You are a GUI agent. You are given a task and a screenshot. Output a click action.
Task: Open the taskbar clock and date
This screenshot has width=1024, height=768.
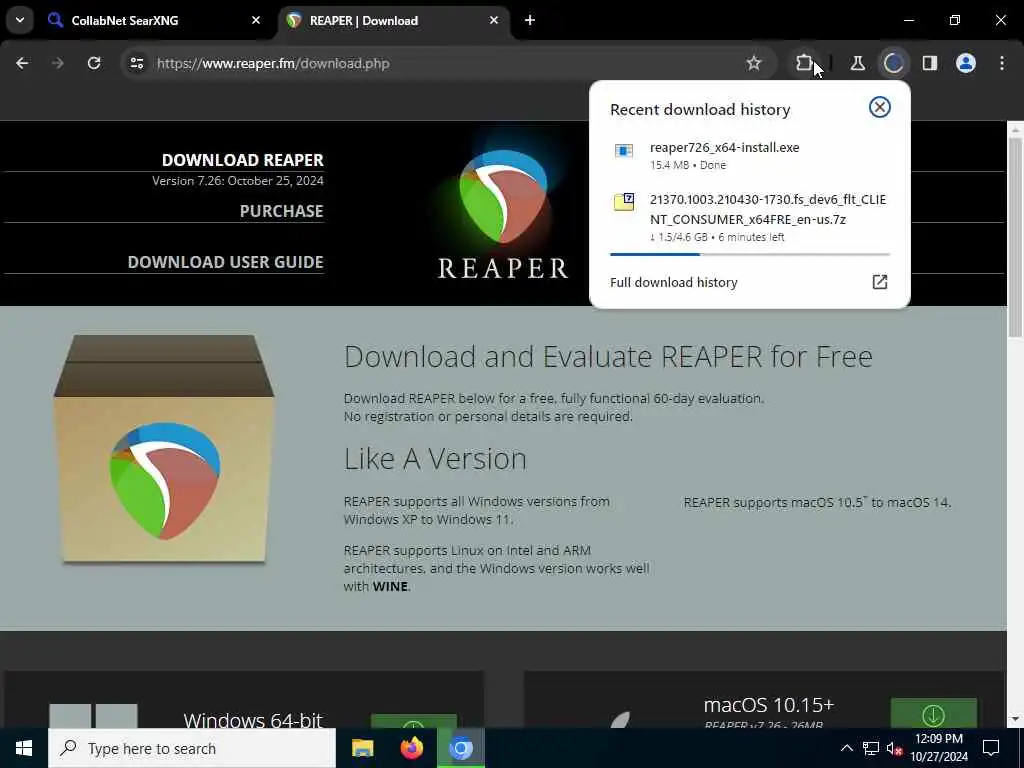tap(938, 748)
